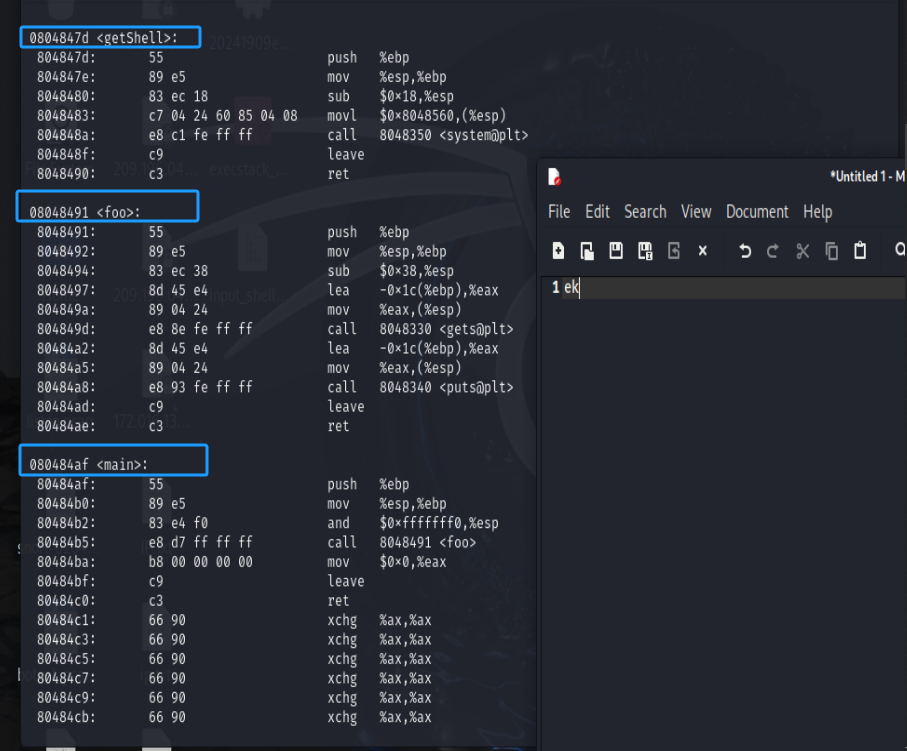Click line number 1 in Mousepad gutter
The image size is (907, 751).
click(x=555, y=288)
